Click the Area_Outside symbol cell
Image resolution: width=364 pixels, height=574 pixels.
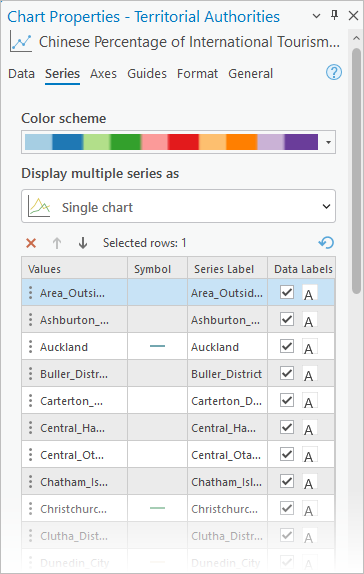[x=157, y=292]
